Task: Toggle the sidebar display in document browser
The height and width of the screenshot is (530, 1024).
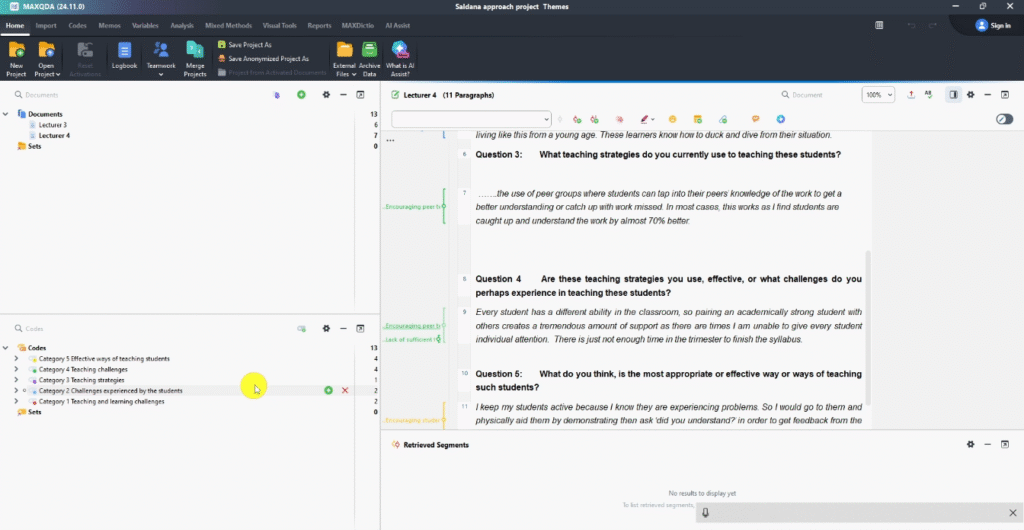Action: click(953, 95)
